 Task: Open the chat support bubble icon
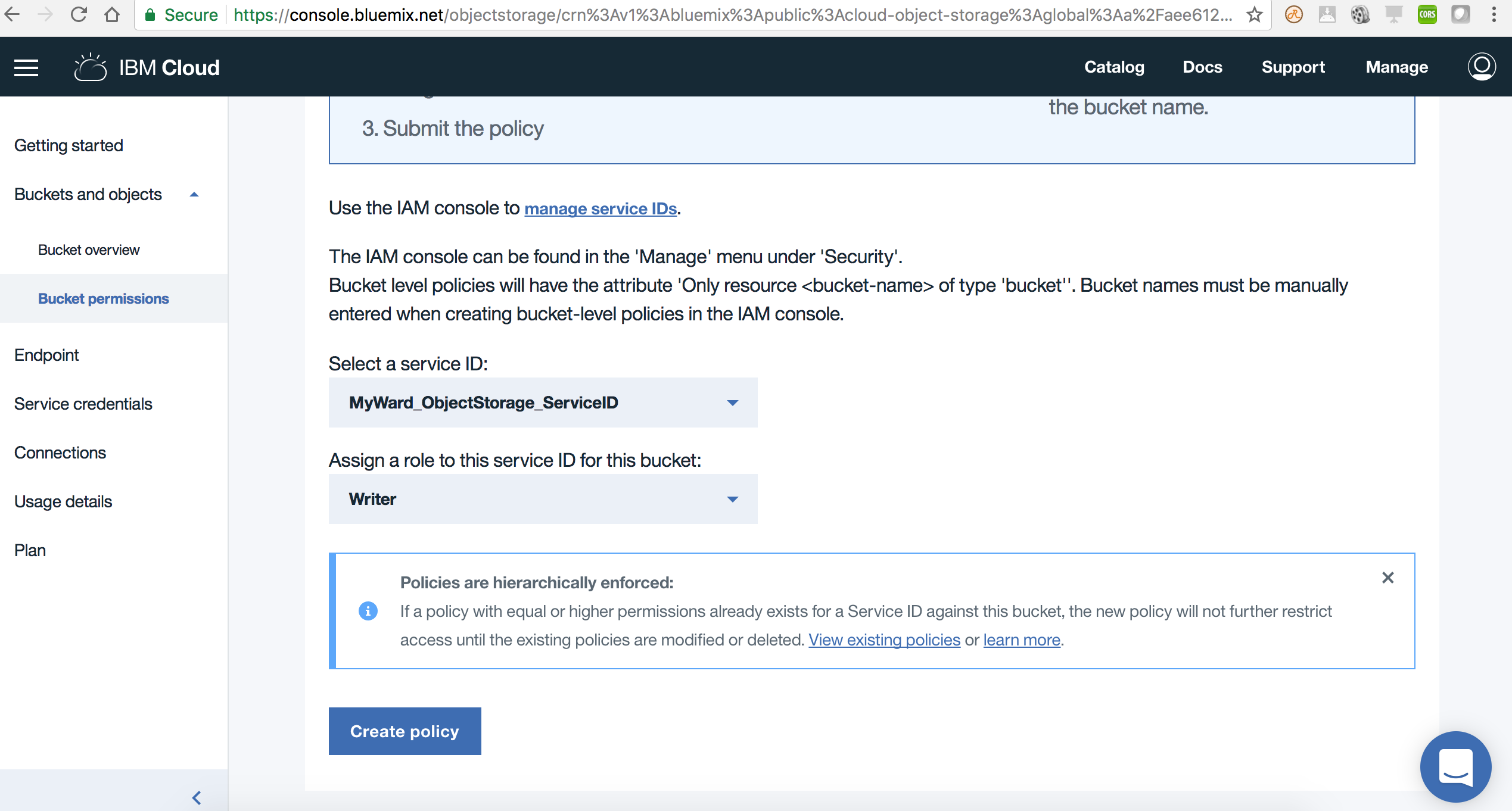1455,767
